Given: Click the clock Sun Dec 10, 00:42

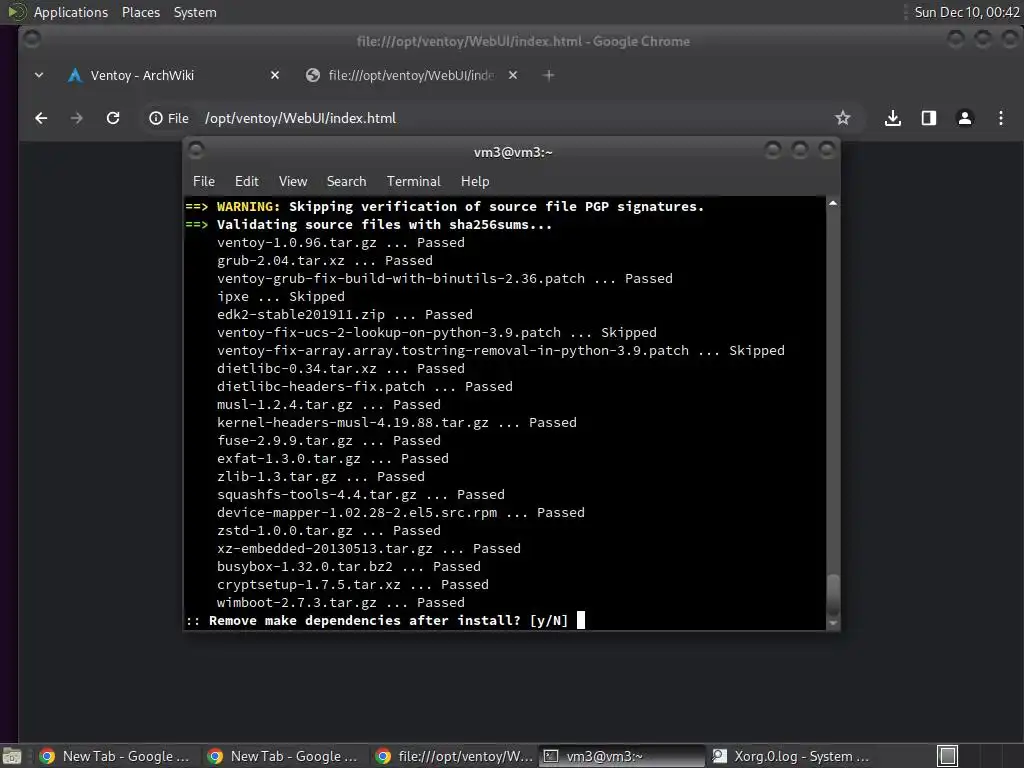Looking at the screenshot, I should click(x=967, y=12).
